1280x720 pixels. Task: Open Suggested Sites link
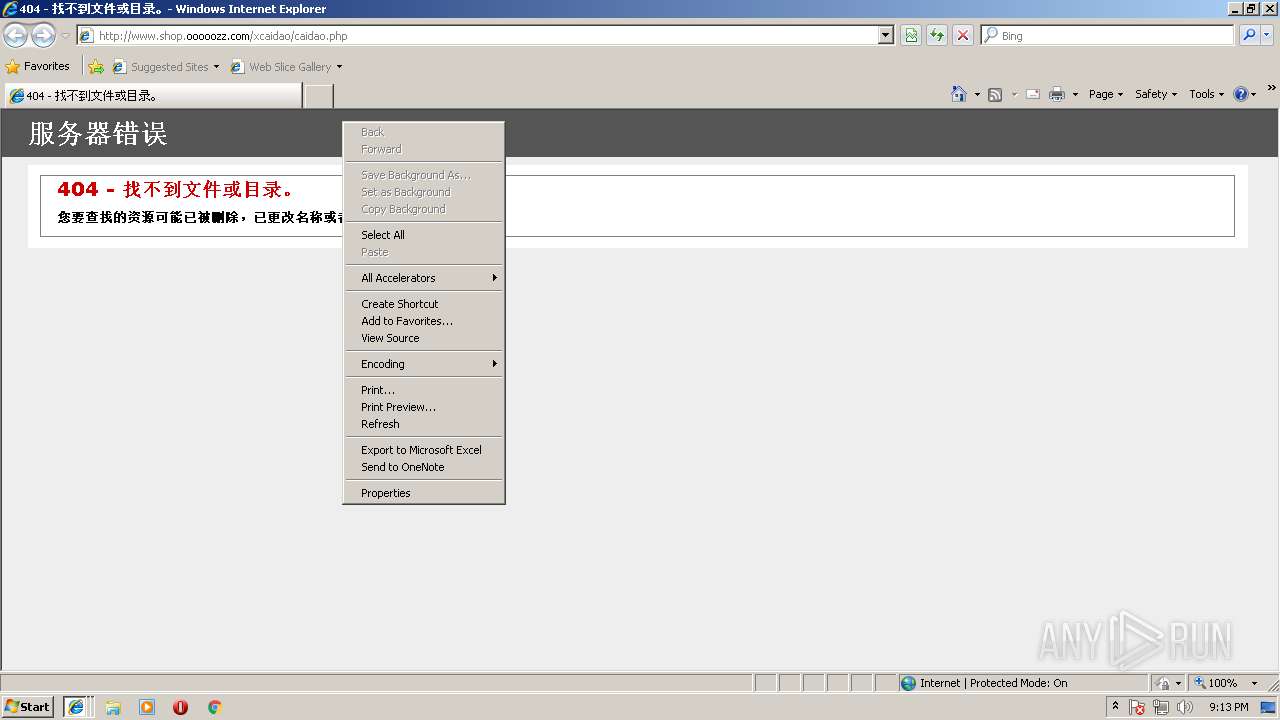point(165,67)
